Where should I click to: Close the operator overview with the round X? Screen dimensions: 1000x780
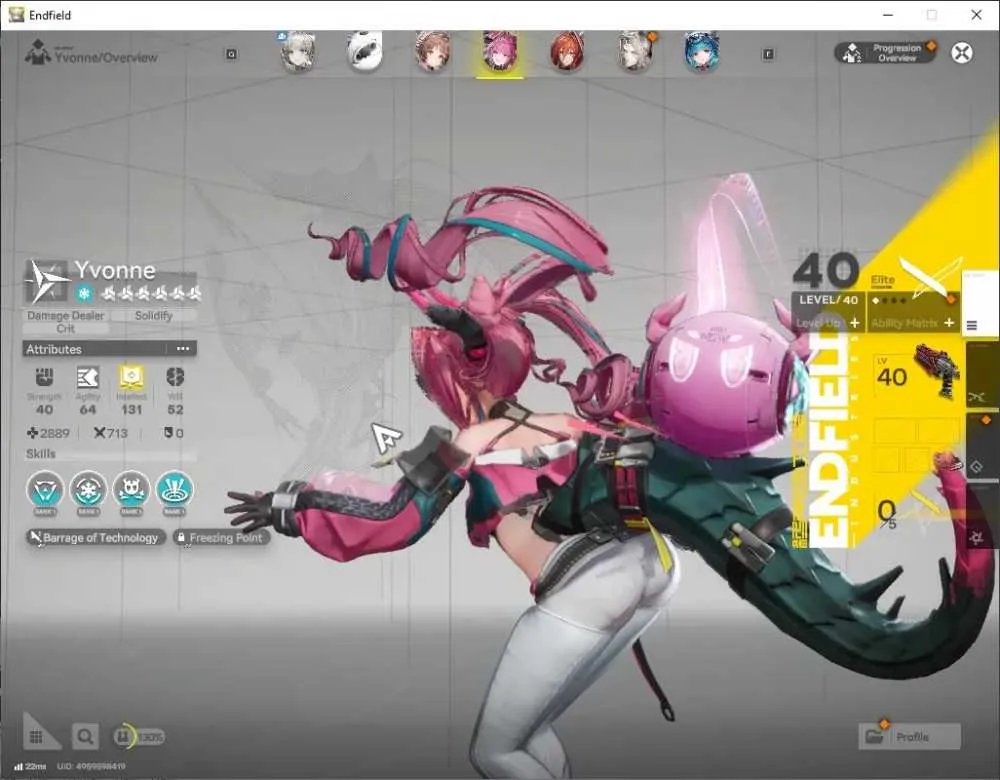pyautogui.click(x=962, y=52)
